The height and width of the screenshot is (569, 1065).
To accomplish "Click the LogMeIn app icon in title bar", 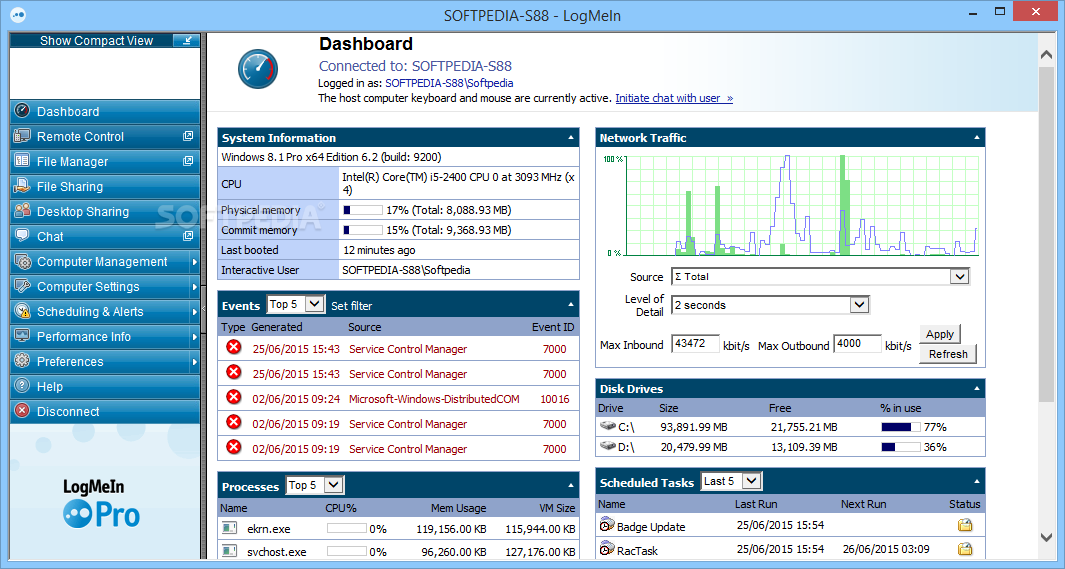I will [18, 14].
